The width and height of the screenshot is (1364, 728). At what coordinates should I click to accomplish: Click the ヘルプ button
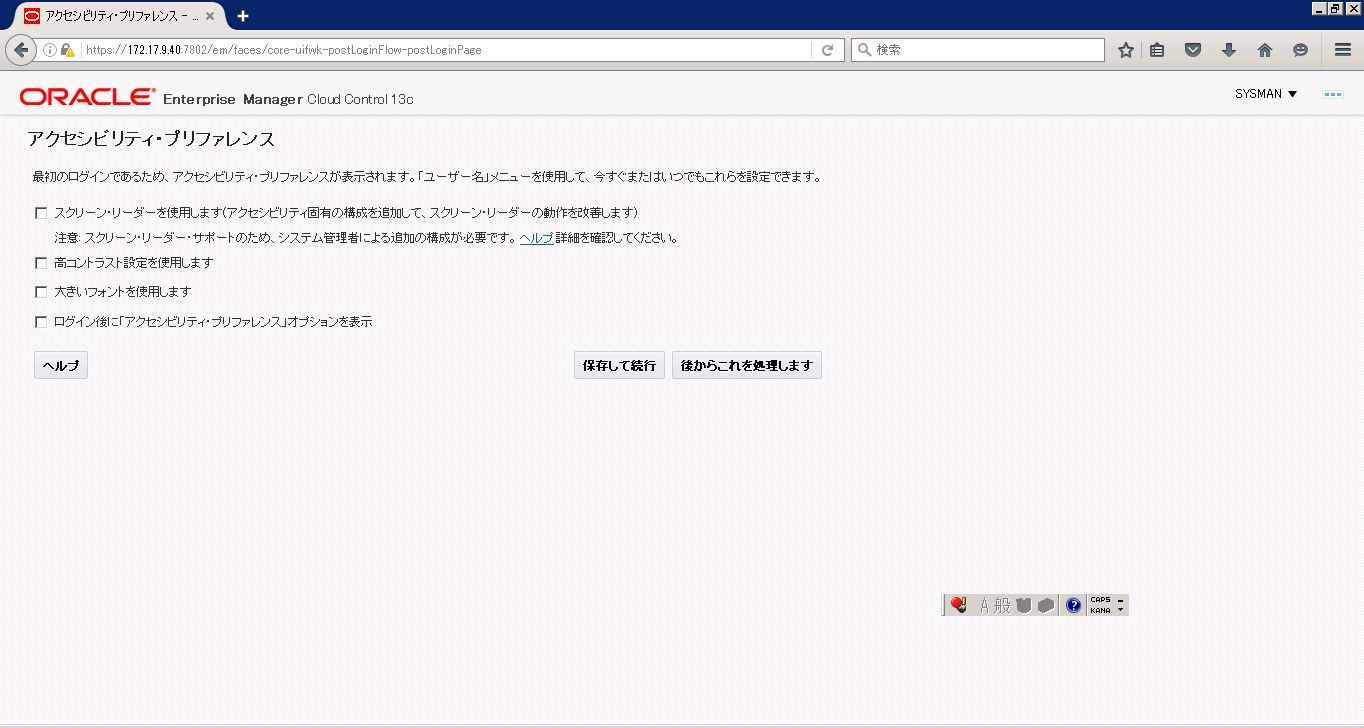(61, 365)
